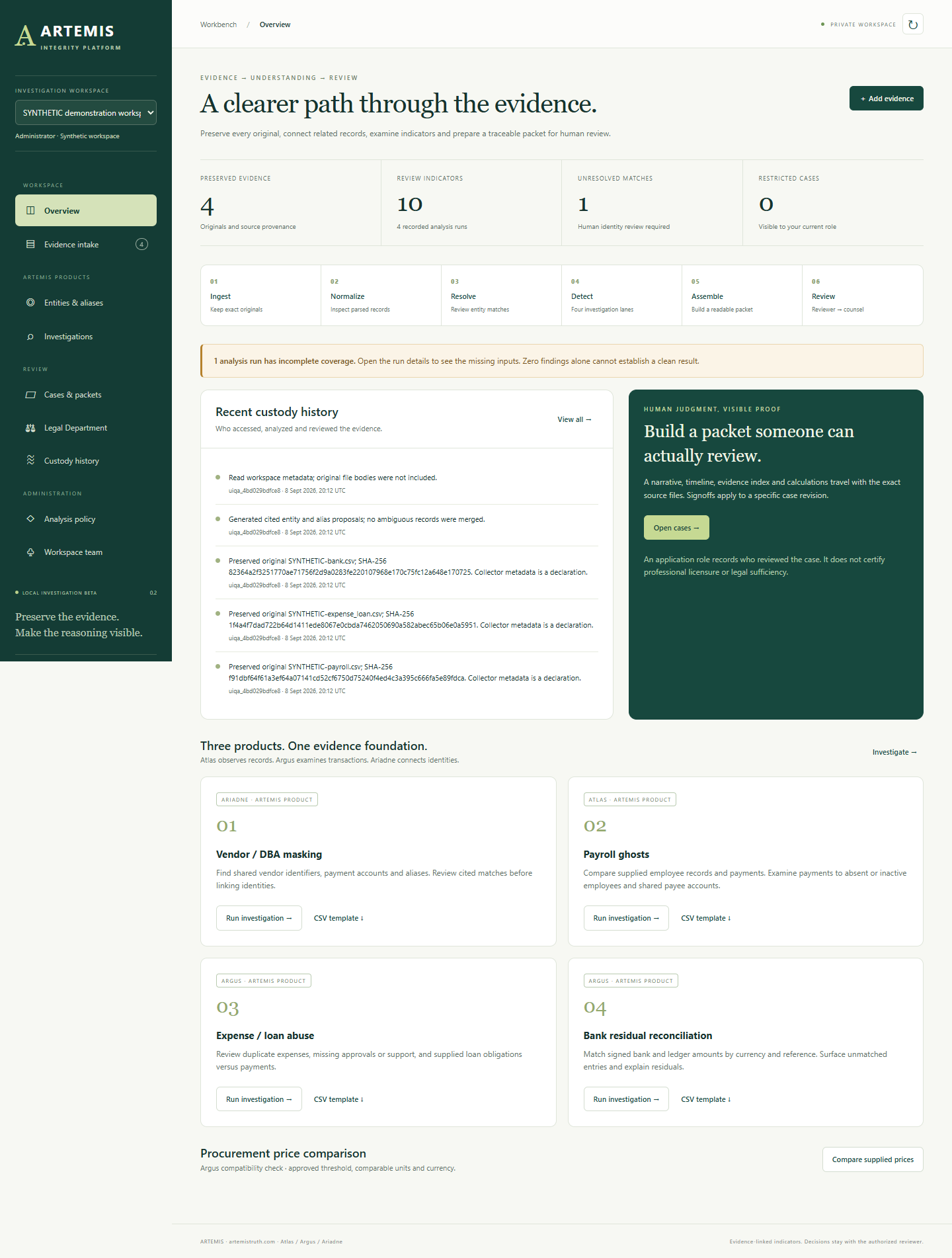952x1258 pixels.
Task: Click Preserved original SYNTHETIC-bank.csv entry
Action: coord(407,573)
